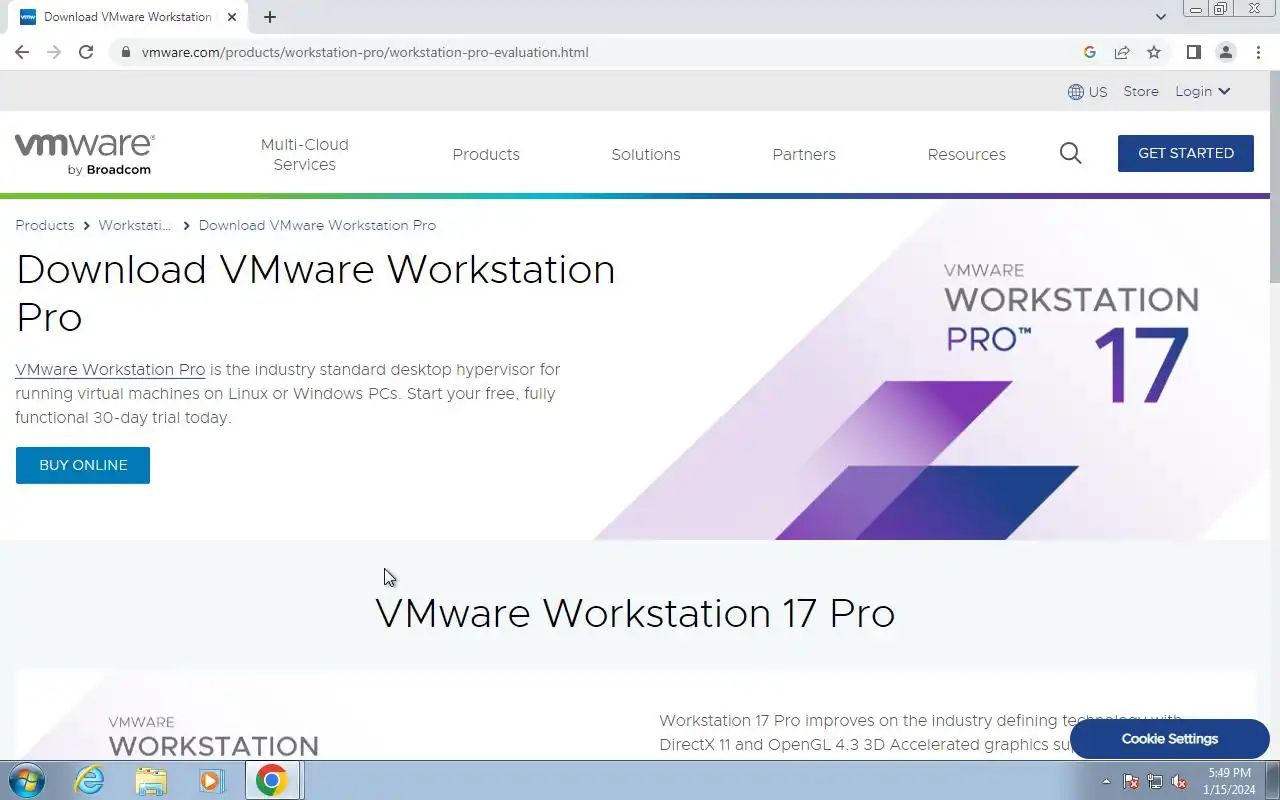This screenshot has width=1280, height=800.
Task: Open the Partners menu
Action: tap(804, 154)
